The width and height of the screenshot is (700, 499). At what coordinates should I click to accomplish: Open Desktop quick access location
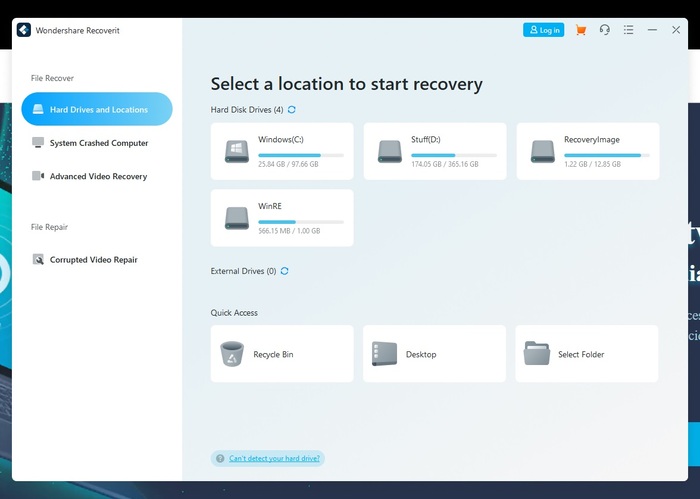point(435,354)
